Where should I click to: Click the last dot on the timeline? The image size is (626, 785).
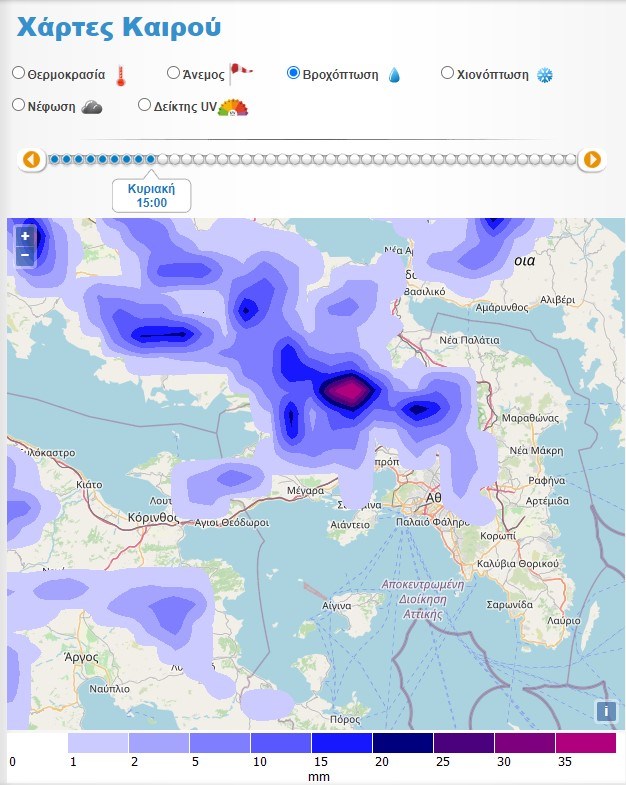570,159
